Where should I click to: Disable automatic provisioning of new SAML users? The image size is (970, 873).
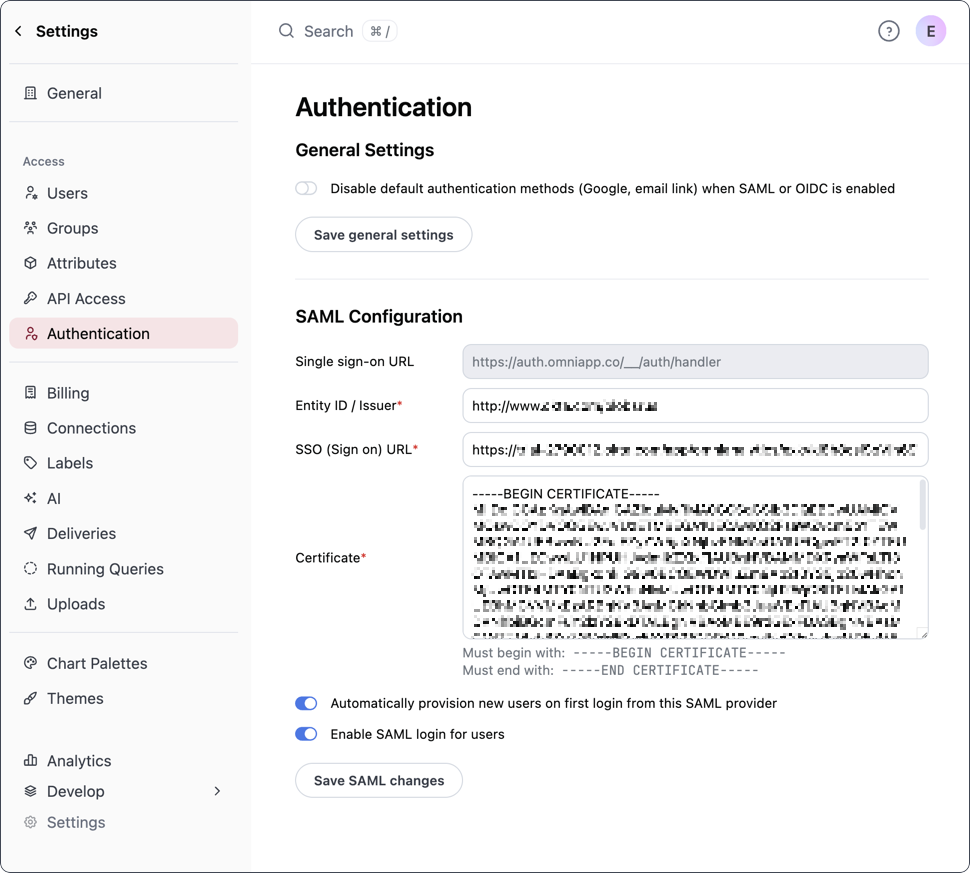[x=306, y=703]
